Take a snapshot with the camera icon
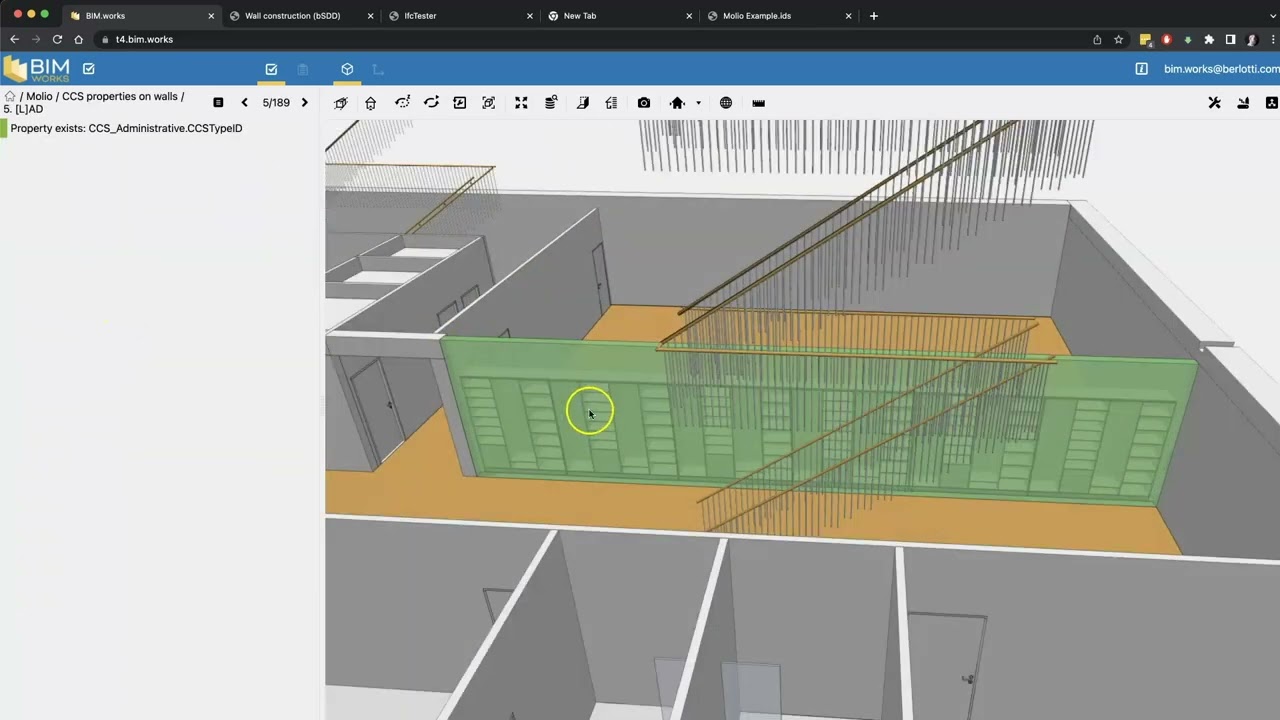This screenshot has width=1280, height=720. 644,103
